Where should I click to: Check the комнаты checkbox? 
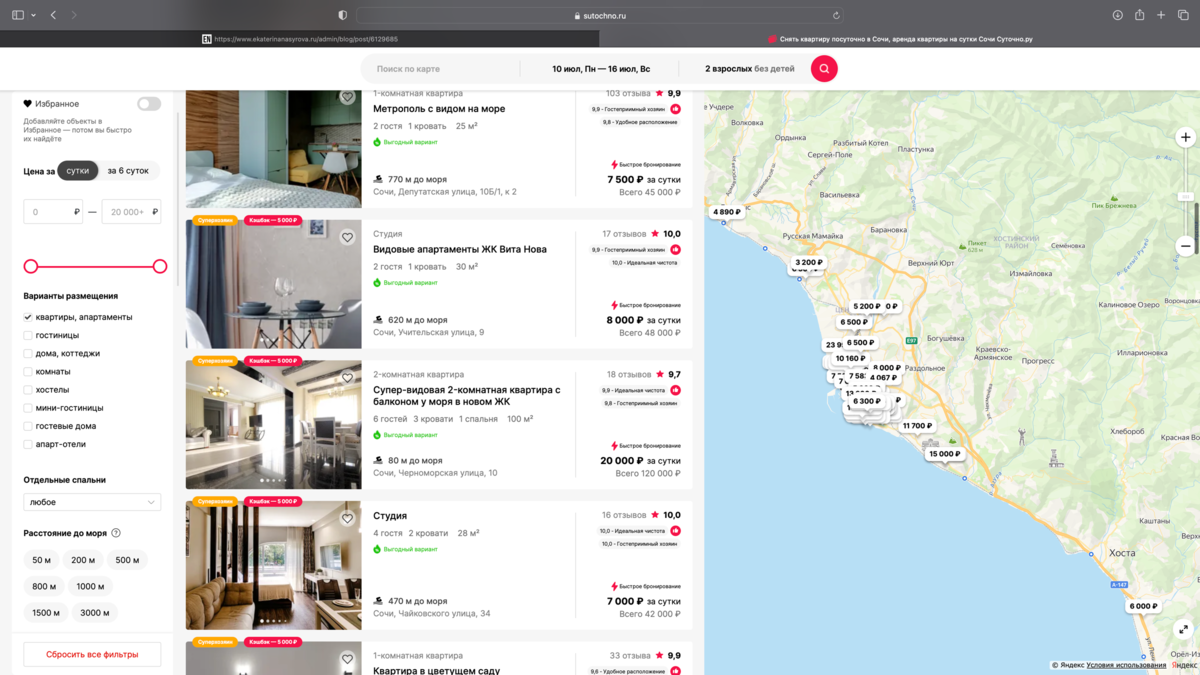point(28,372)
